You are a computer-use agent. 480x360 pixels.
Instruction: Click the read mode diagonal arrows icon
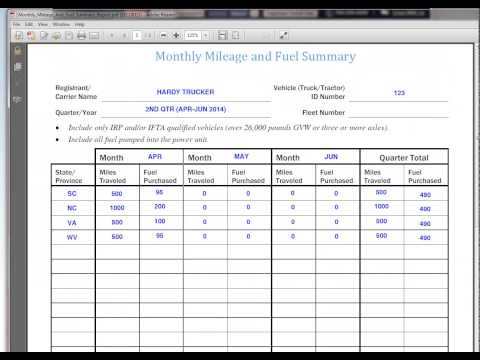pyautogui.click(x=284, y=36)
